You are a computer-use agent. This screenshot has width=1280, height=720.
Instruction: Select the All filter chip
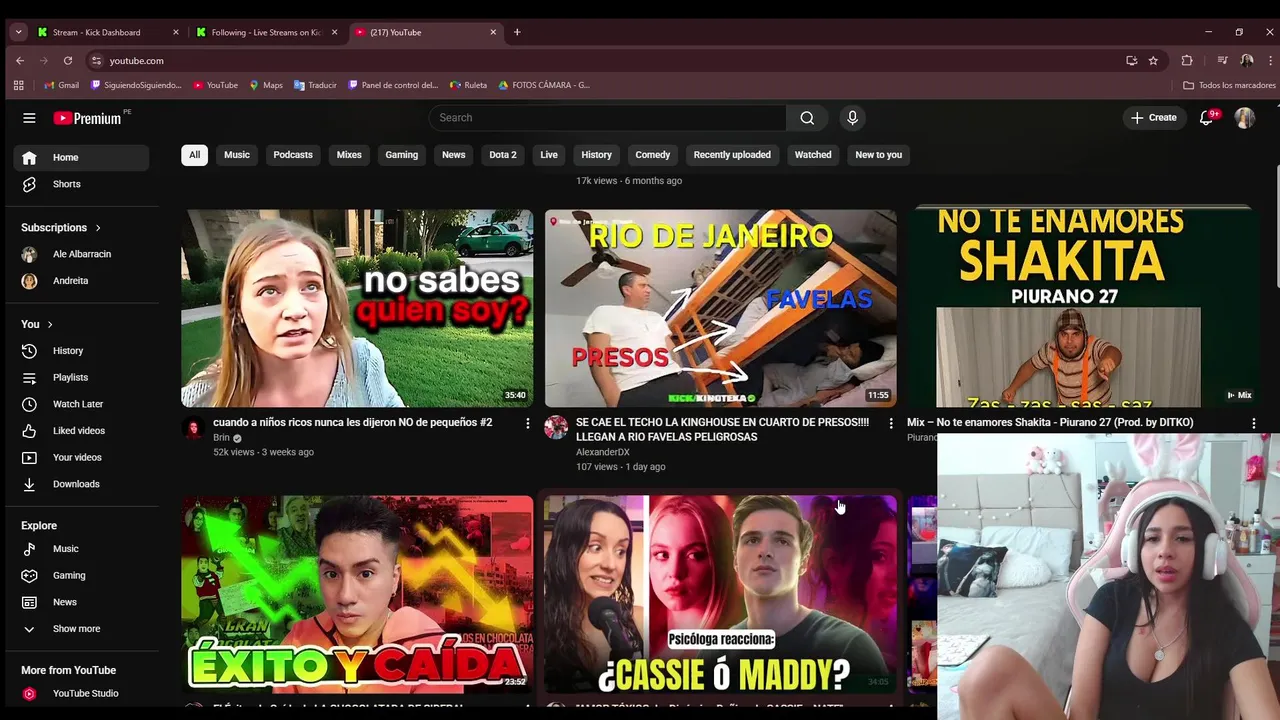(194, 155)
